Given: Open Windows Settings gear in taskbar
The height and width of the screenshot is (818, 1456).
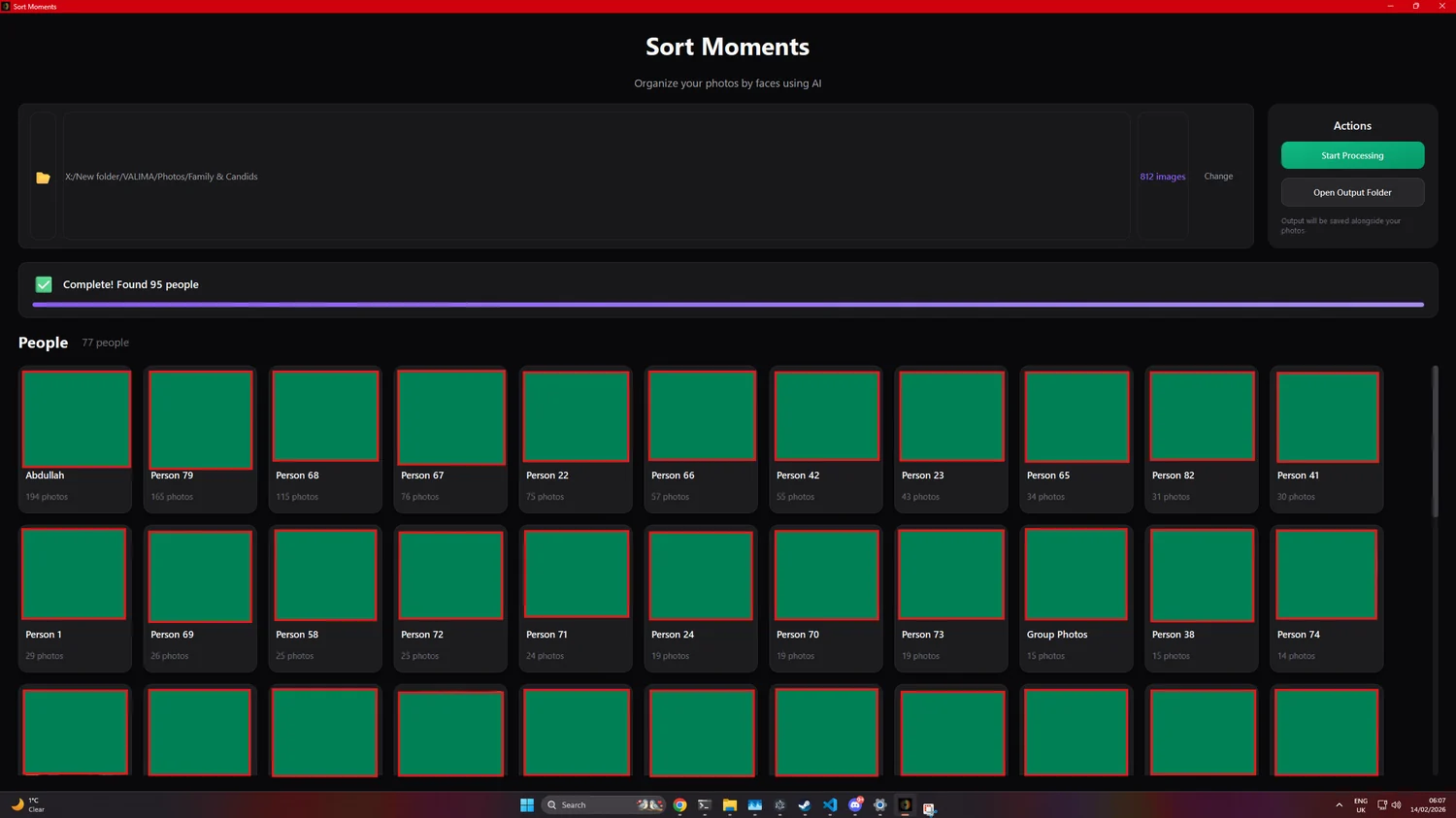Looking at the screenshot, I should (x=880, y=805).
